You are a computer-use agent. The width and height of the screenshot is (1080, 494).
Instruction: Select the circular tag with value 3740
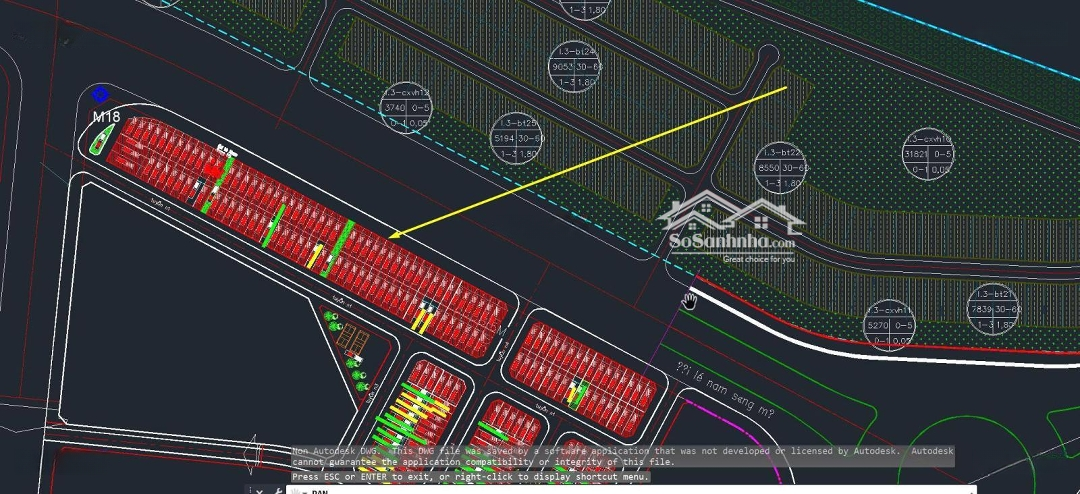point(406,108)
